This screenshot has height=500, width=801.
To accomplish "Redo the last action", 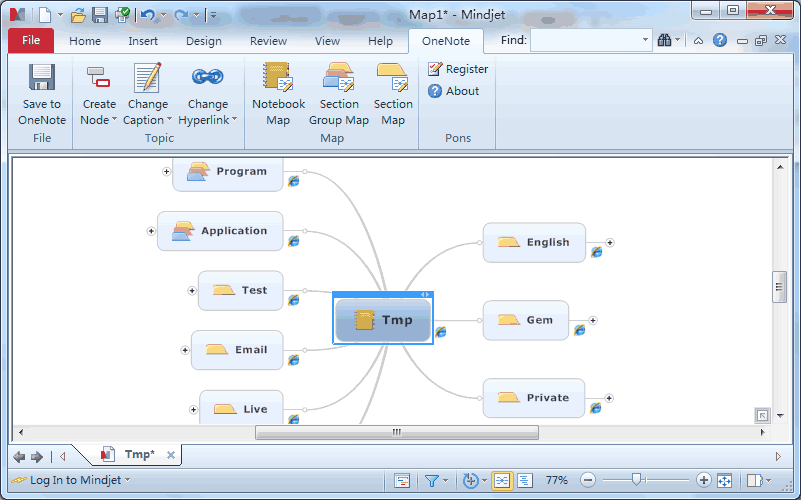I will tap(180, 15).
